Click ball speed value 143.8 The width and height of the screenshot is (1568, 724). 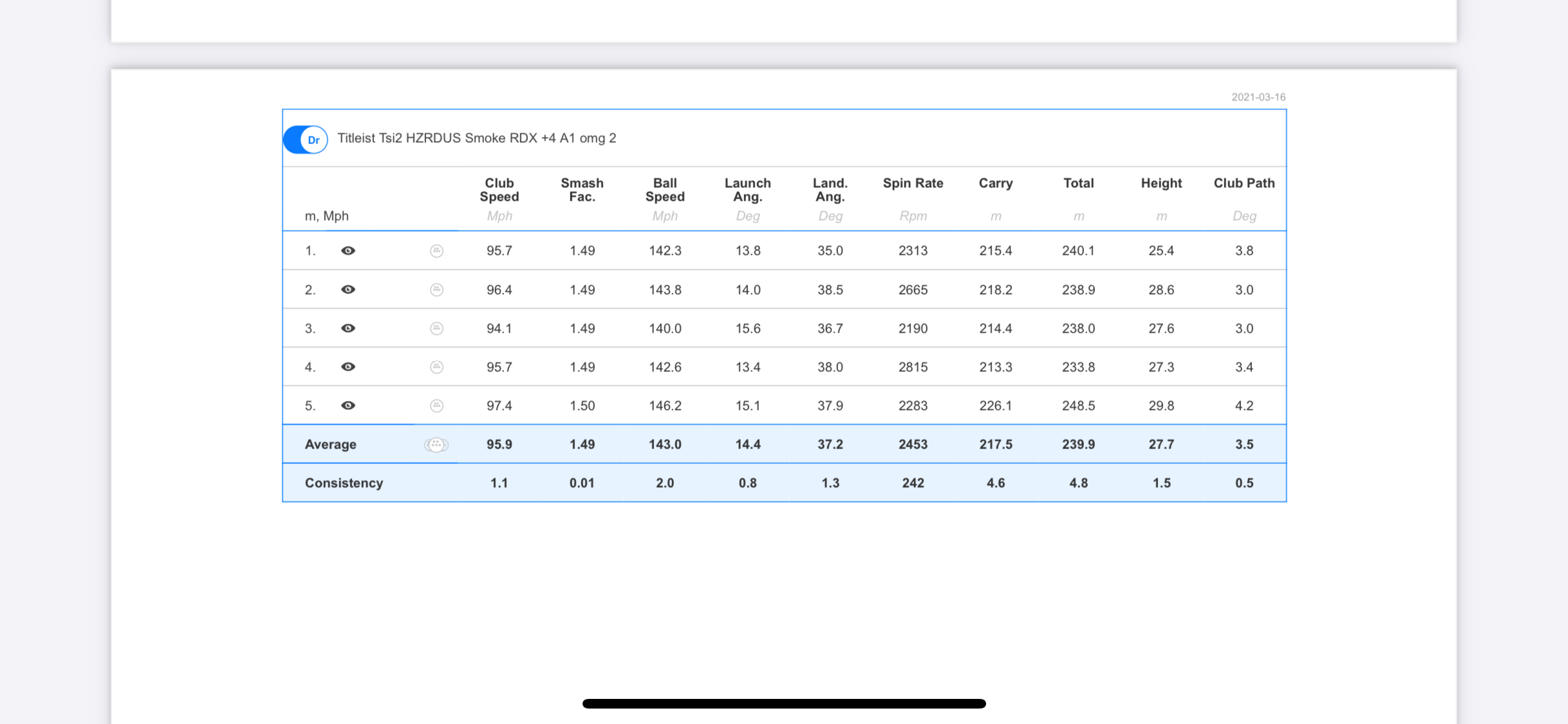pos(665,289)
